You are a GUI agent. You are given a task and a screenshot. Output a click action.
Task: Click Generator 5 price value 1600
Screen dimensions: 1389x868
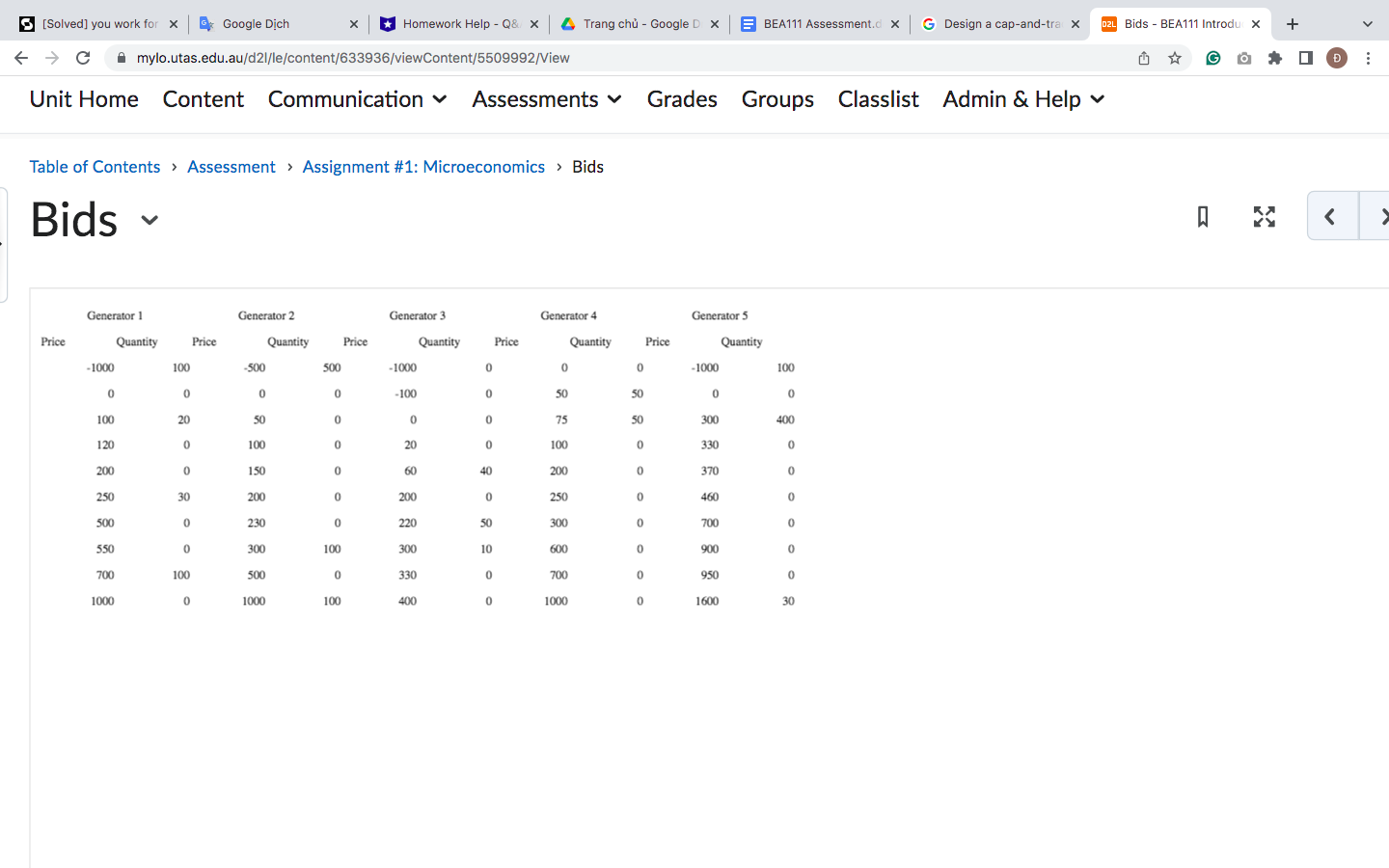click(x=707, y=601)
